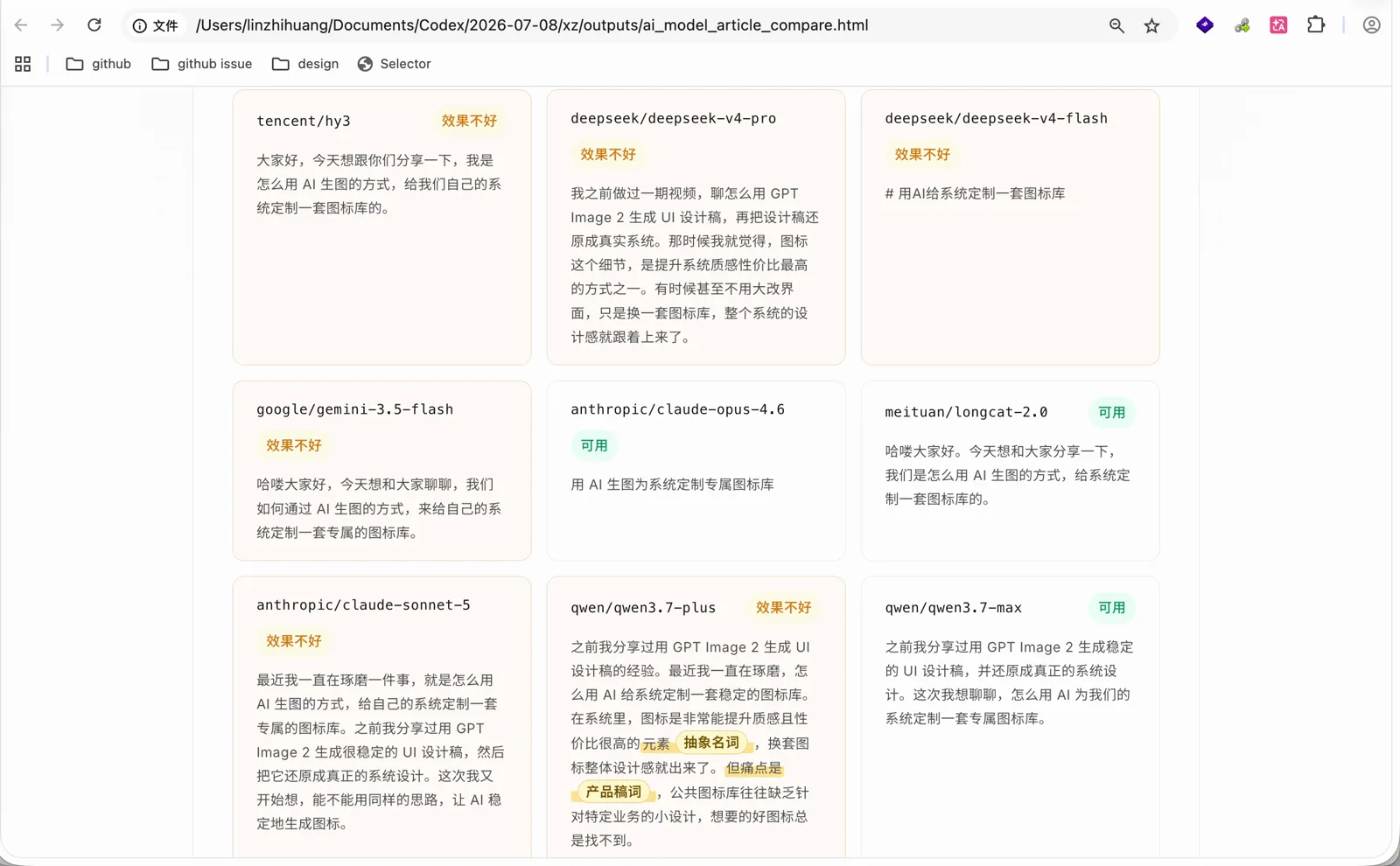Click the 可用 tag on meituan/longcat-2.0 card
This screenshot has height=866, width=1400.
tap(1112, 412)
